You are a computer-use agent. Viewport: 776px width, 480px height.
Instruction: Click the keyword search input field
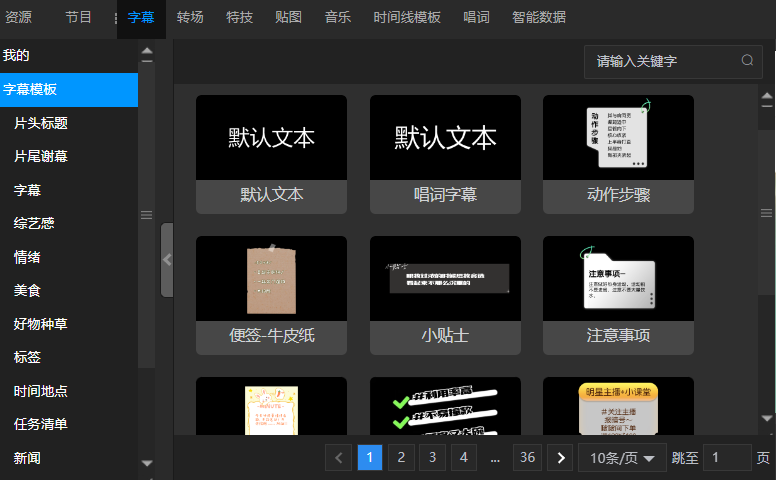coord(660,61)
